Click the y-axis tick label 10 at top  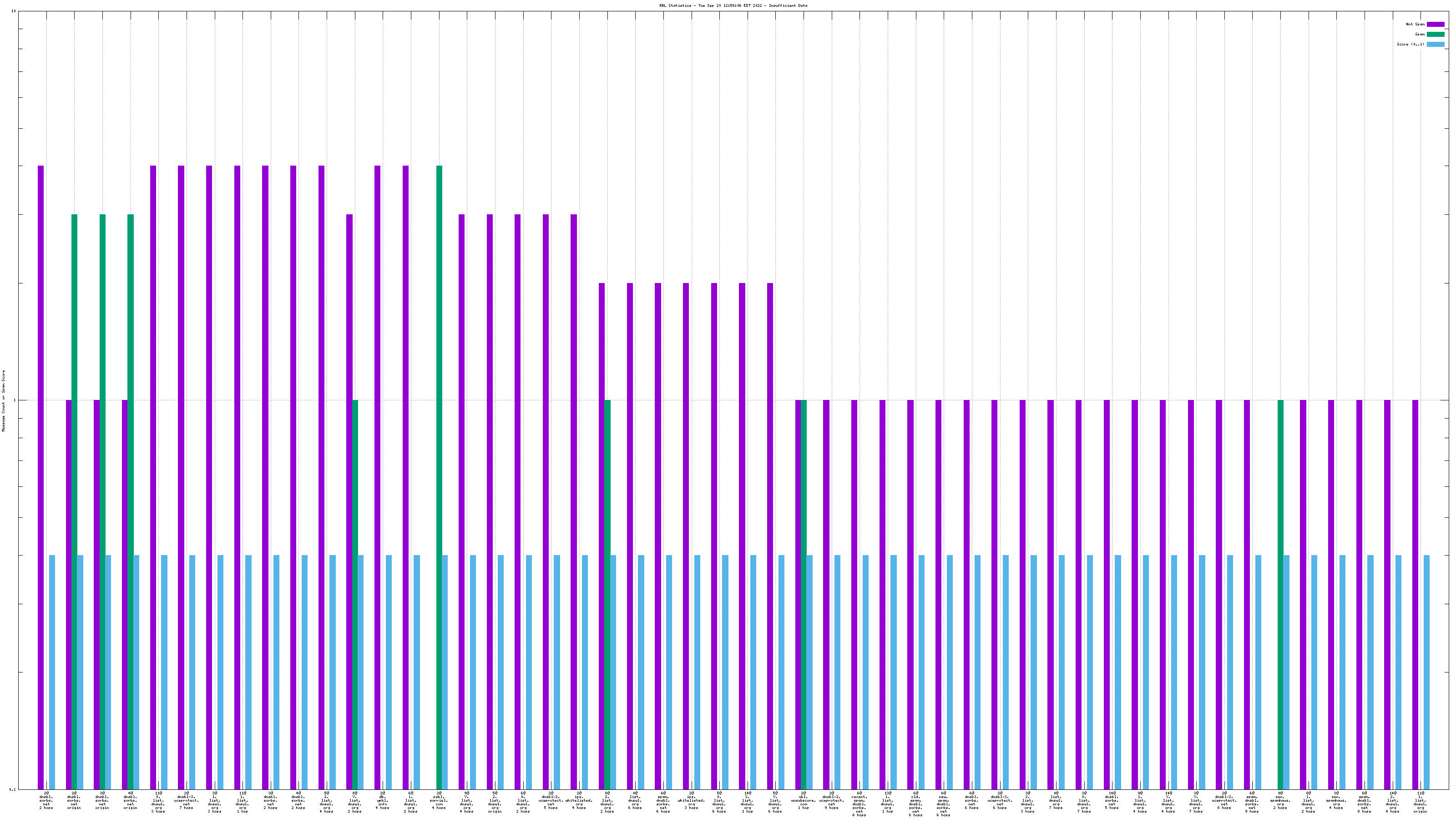(x=14, y=11)
